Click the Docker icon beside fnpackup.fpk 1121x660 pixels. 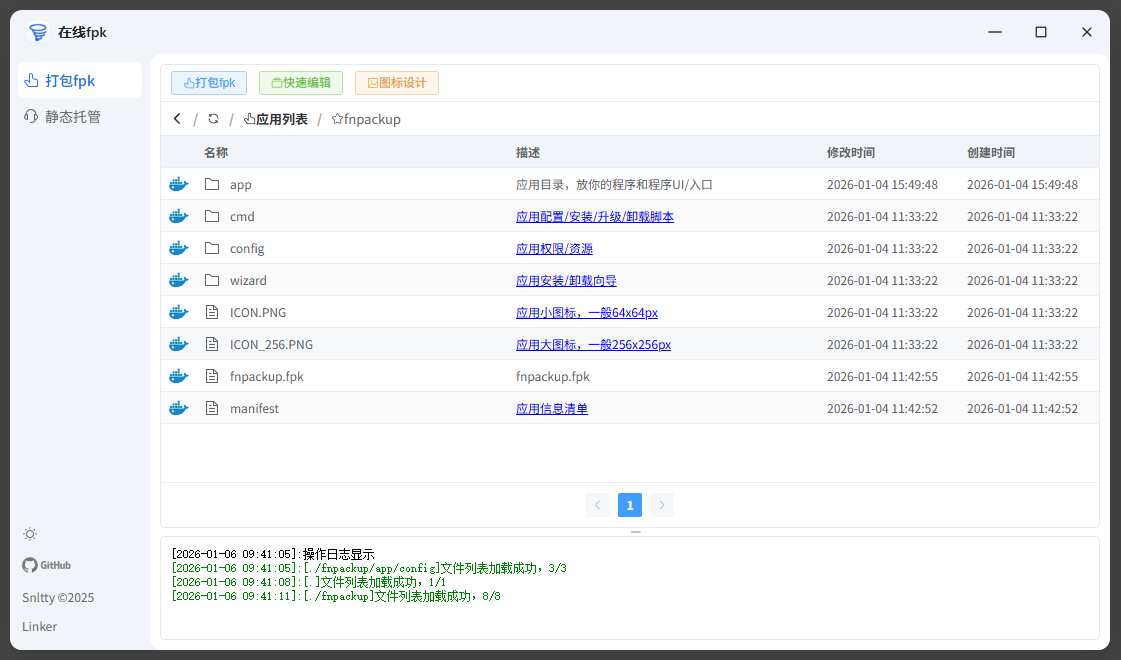[x=179, y=377]
